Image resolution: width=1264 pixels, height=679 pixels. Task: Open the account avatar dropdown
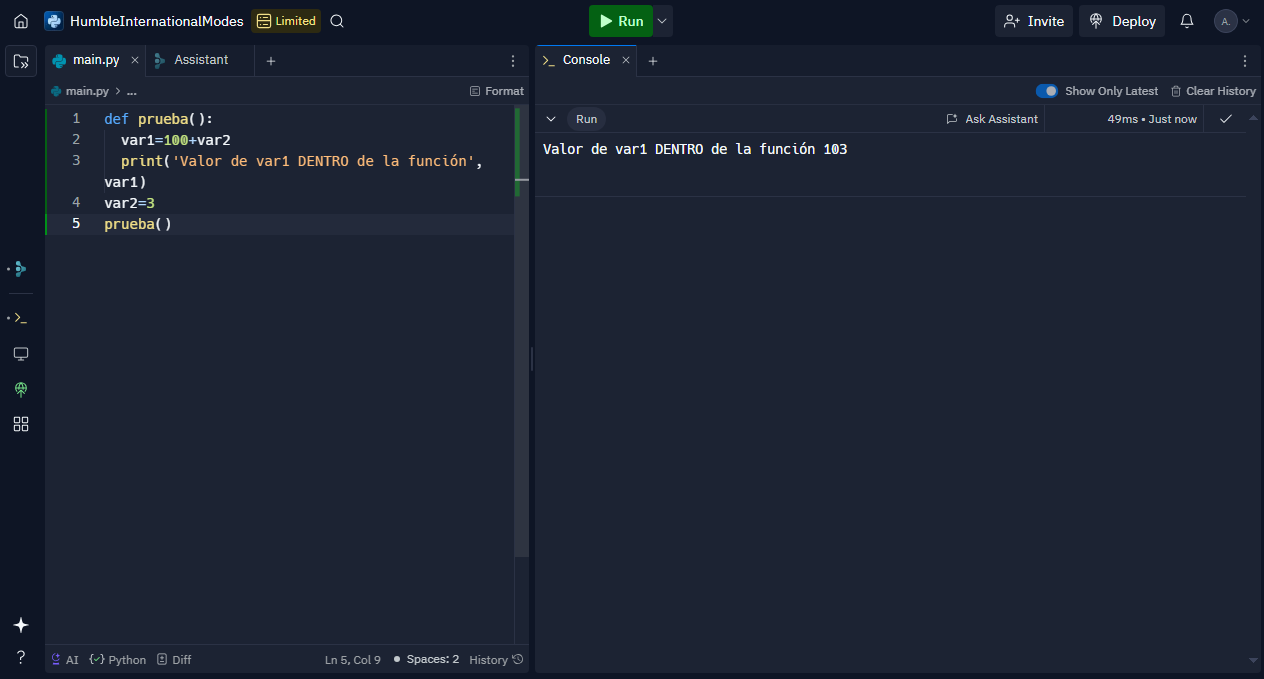(x=1232, y=21)
